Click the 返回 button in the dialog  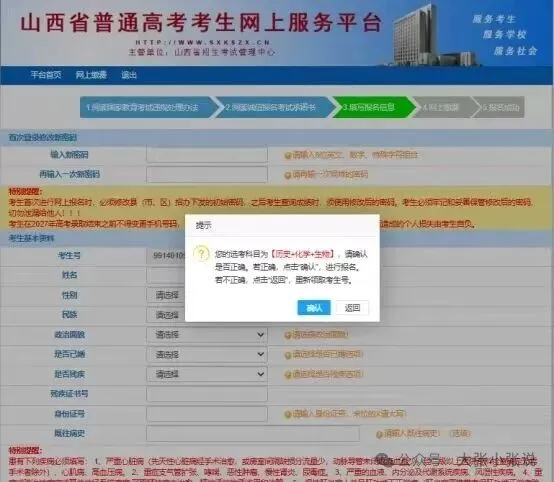click(352, 308)
